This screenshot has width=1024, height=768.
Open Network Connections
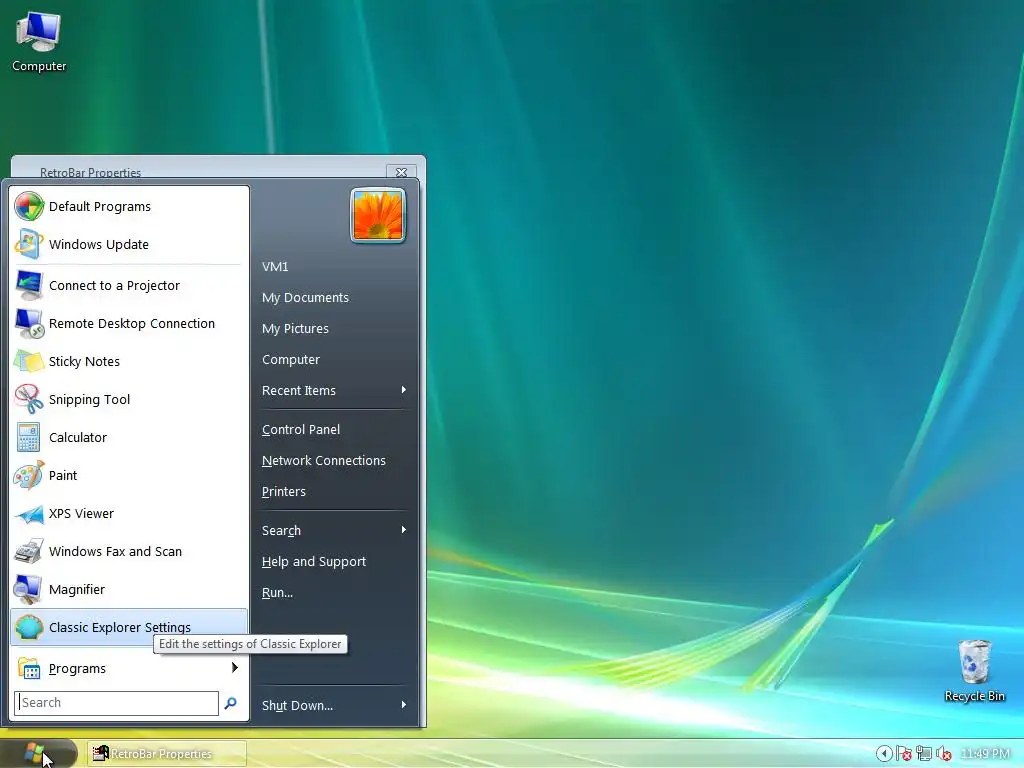323,460
